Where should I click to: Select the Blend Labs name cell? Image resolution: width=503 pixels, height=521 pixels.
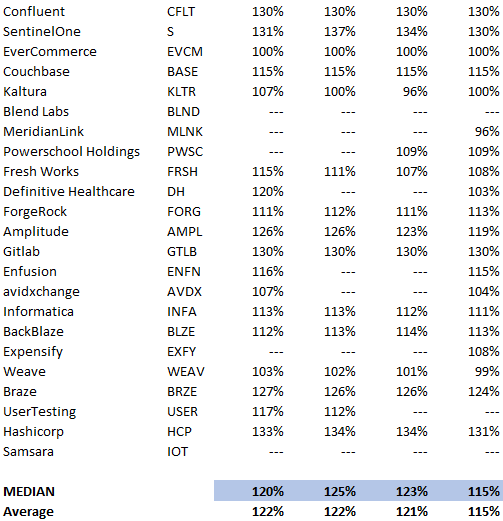[x=36, y=112]
